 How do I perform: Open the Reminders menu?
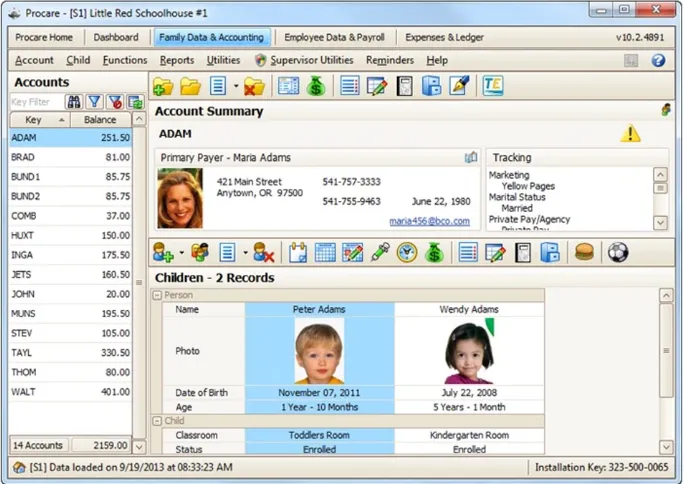click(390, 60)
